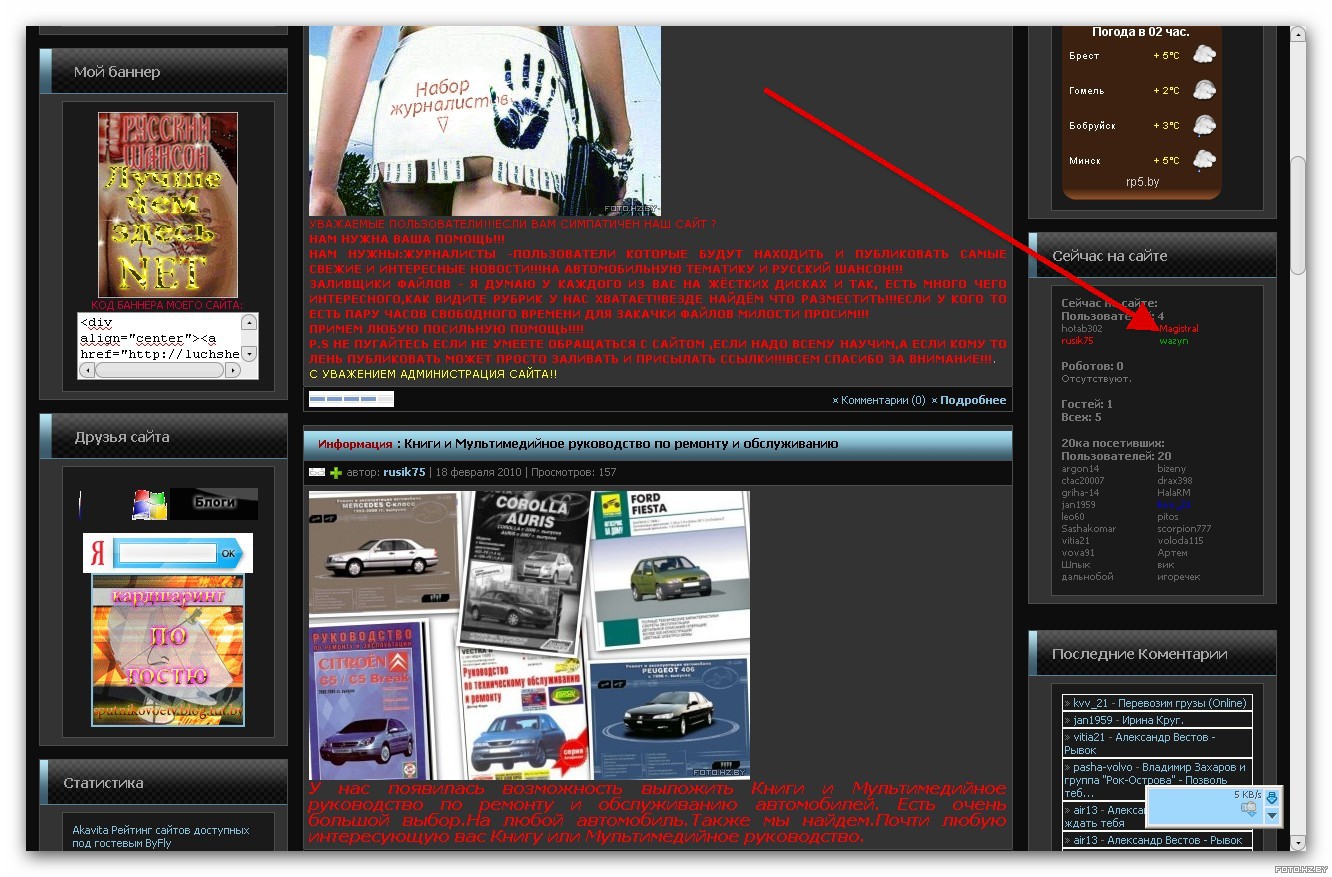This screenshot has width=1332, height=877.
Task: Open visitor voloda115 profile
Action: (1181, 540)
